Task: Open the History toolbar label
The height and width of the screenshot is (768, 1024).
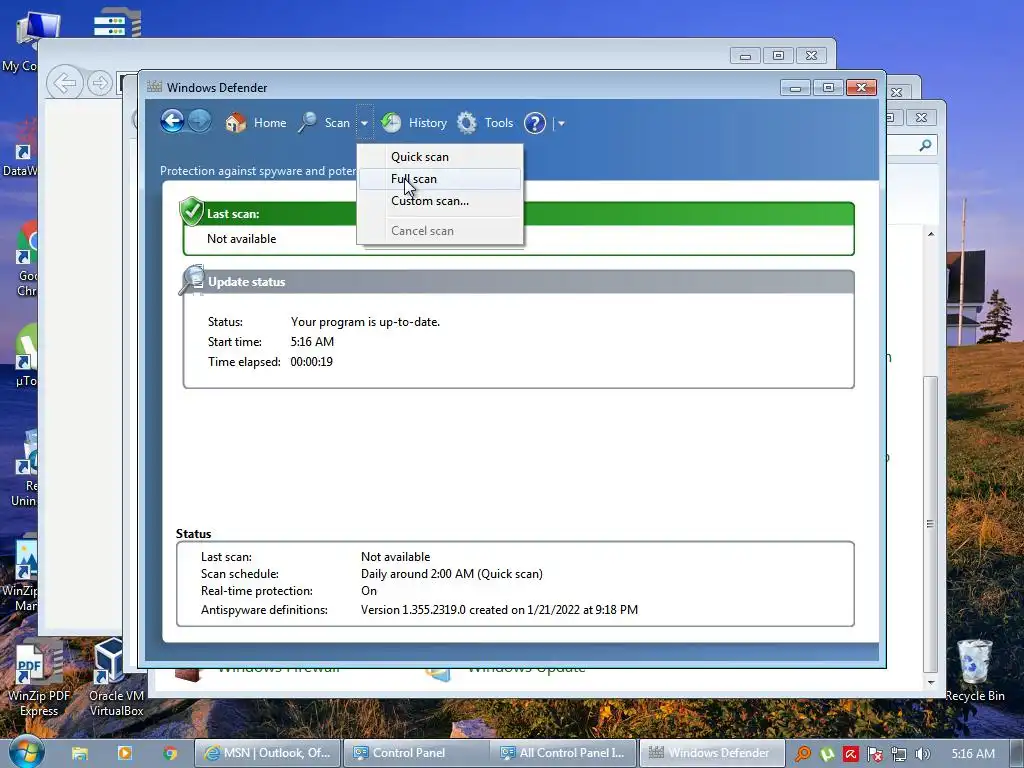Action: (x=428, y=123)
